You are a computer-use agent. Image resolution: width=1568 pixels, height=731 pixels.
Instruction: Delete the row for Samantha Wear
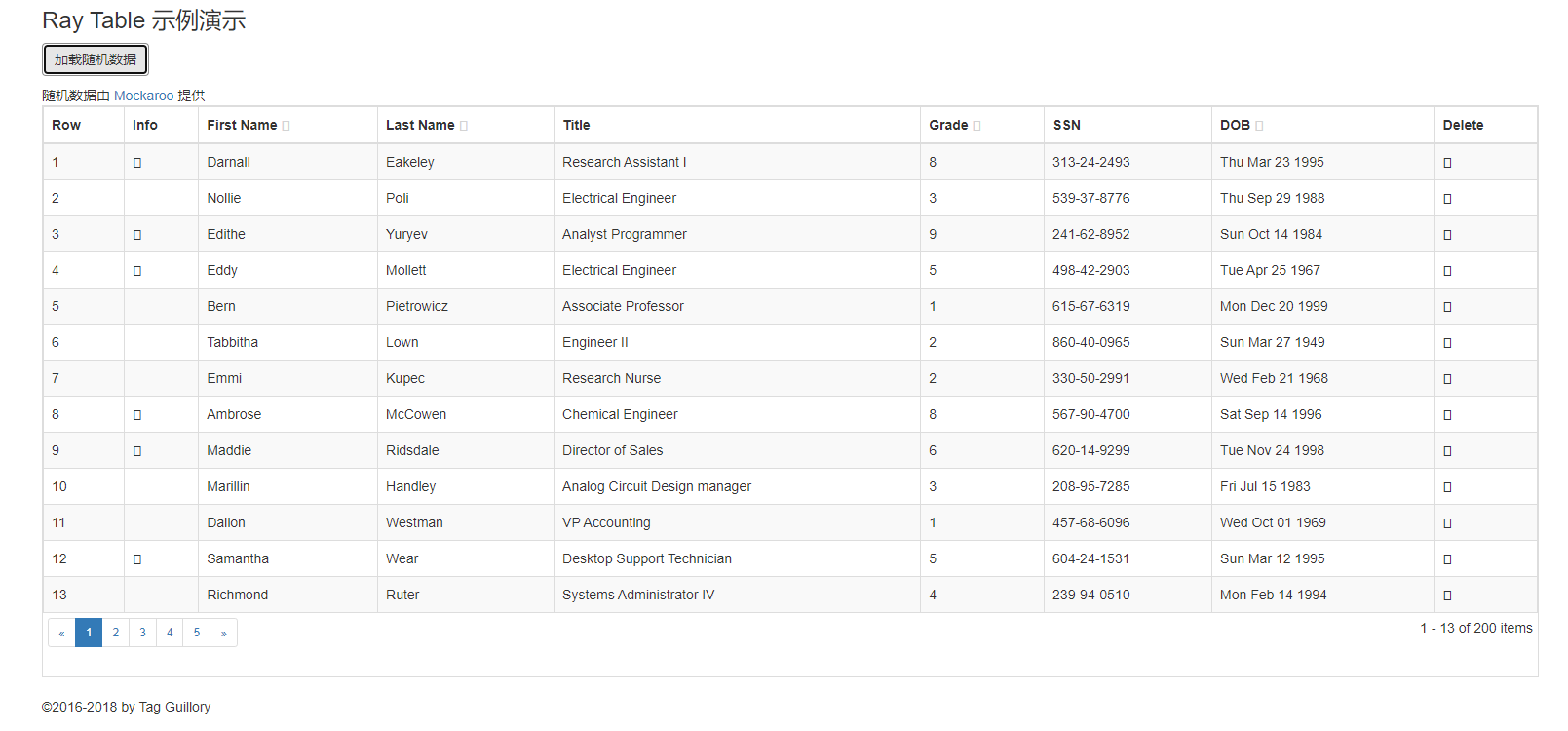[1447, 559]
